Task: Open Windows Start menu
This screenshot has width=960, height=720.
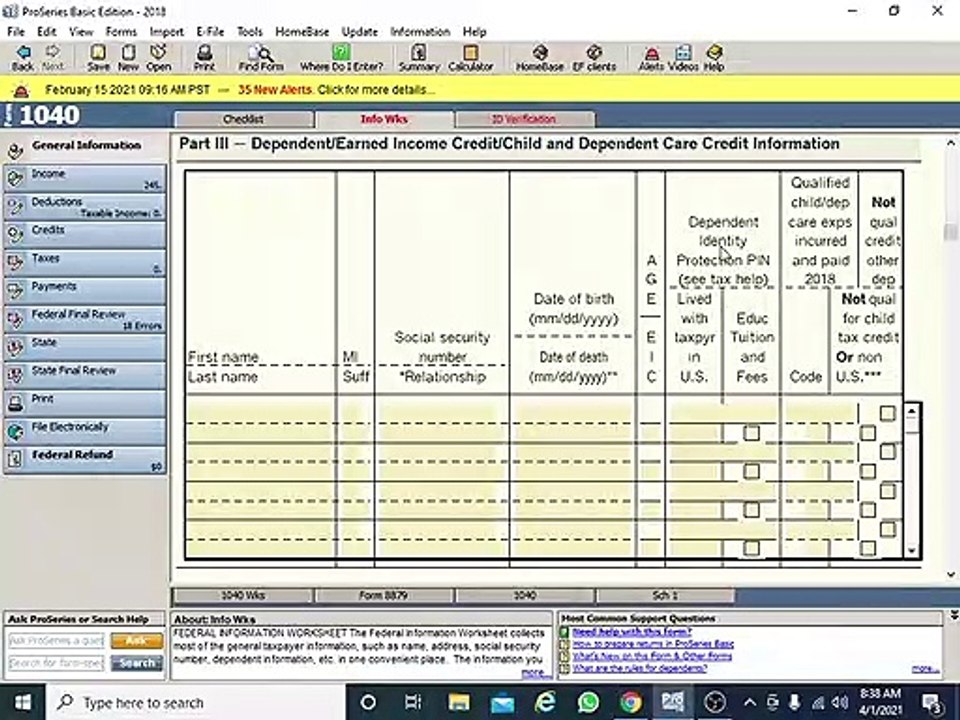Action: point(22,702)
